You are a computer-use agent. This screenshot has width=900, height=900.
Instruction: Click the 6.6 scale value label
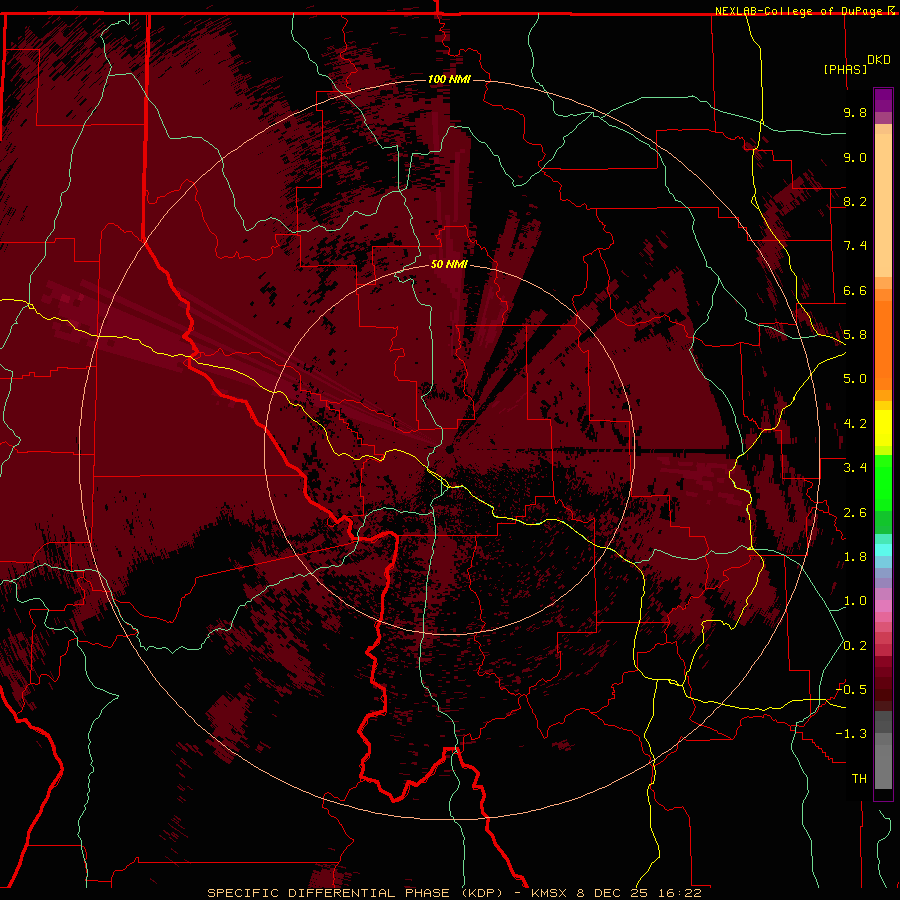tap(855, 290)
